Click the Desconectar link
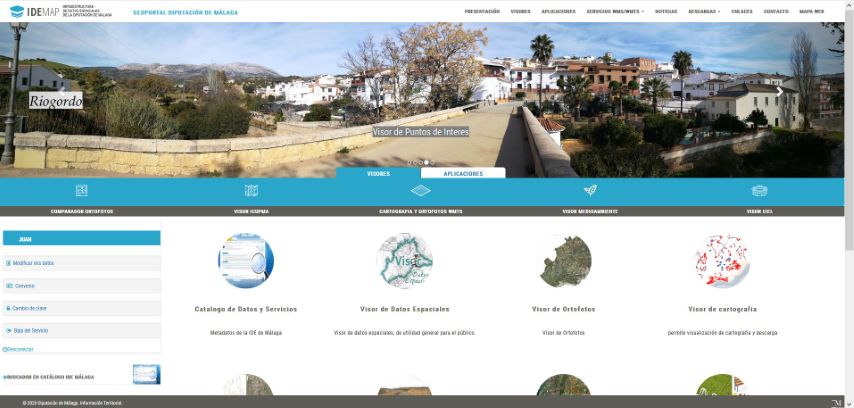This screenshot has height=408, width=854. 19,349
